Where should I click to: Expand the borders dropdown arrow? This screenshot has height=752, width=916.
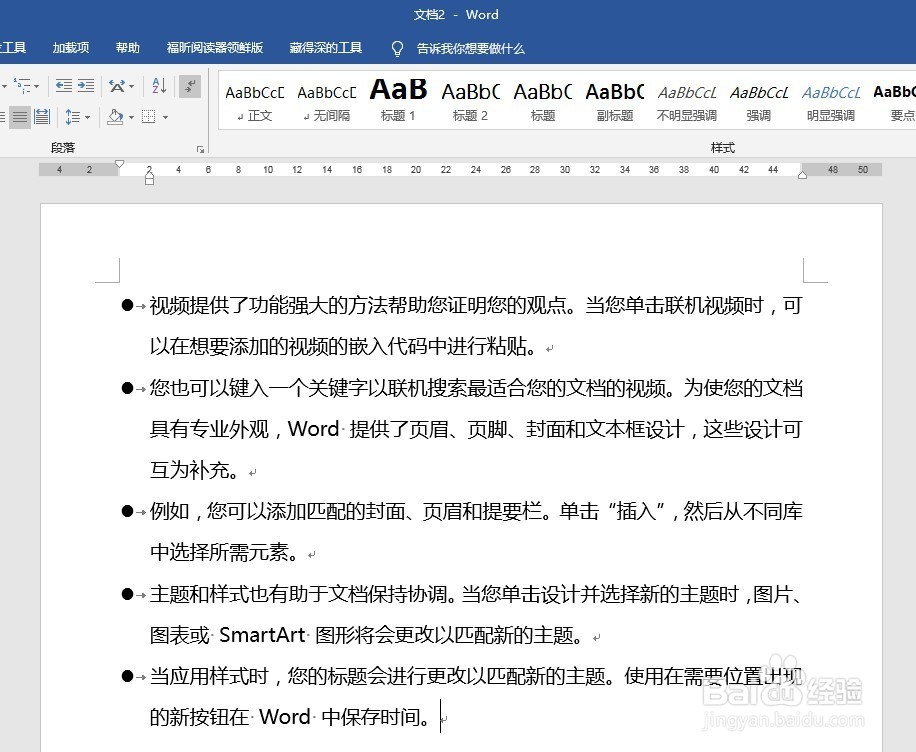pyautogui.click(x=165, y=117)
